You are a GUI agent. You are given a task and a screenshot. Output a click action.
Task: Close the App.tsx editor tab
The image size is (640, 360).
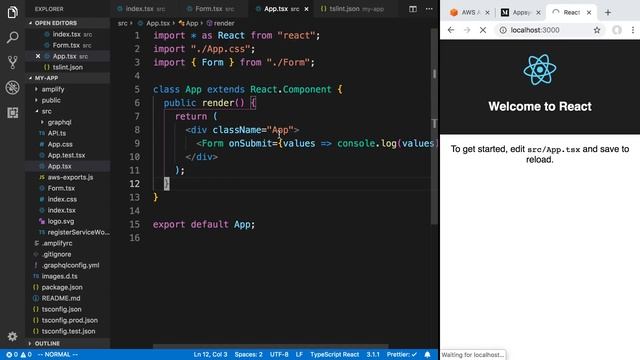click(x=307, y=9)
